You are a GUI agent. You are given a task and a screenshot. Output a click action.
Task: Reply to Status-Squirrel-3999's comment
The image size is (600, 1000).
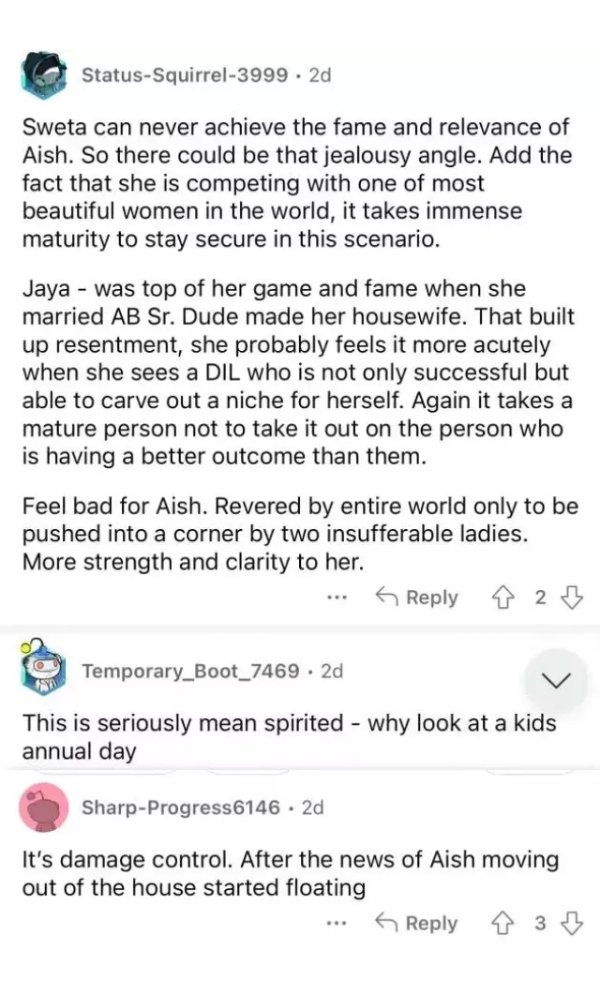point(417,597)
